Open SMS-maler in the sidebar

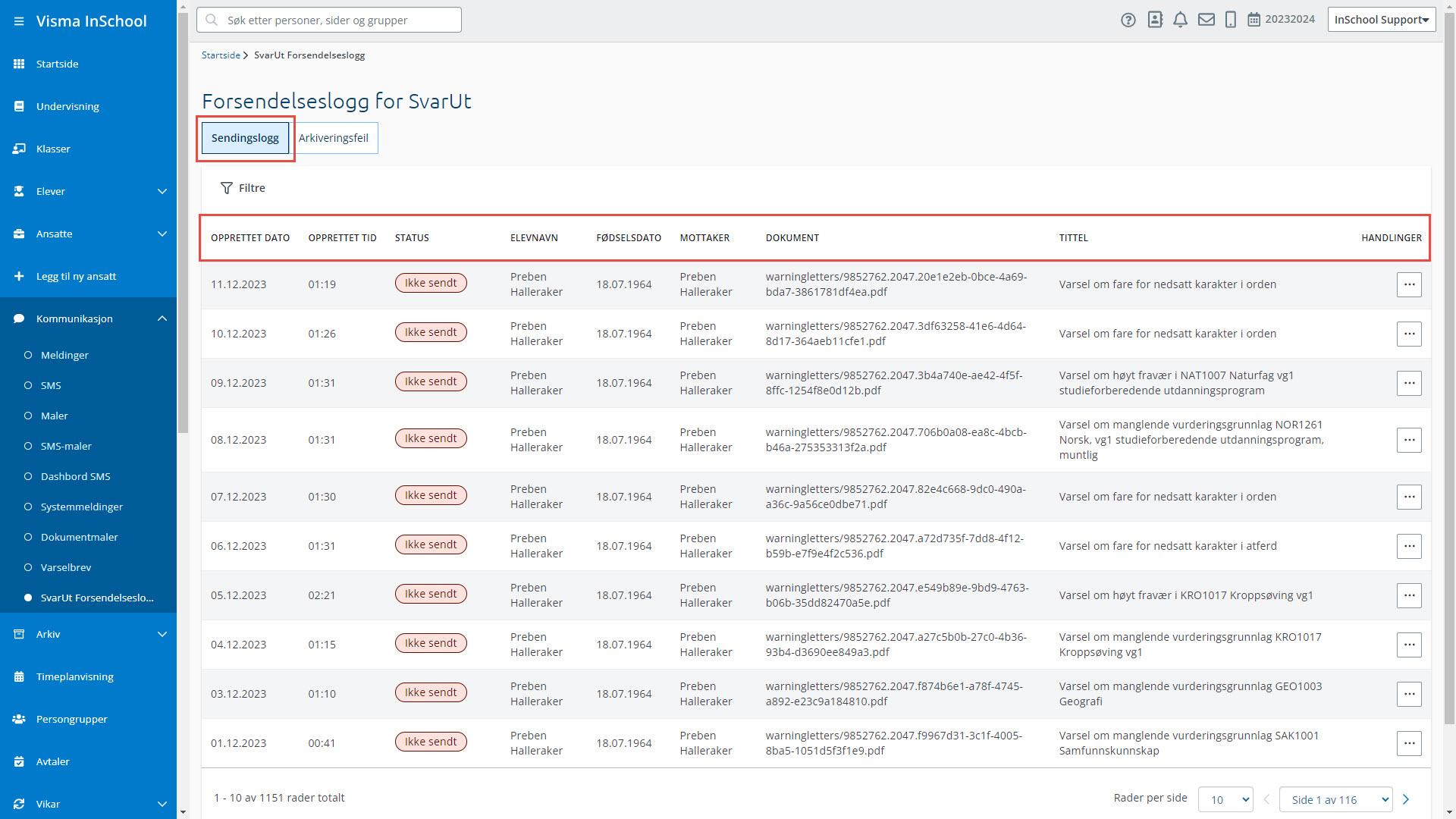tap(66, 446)
